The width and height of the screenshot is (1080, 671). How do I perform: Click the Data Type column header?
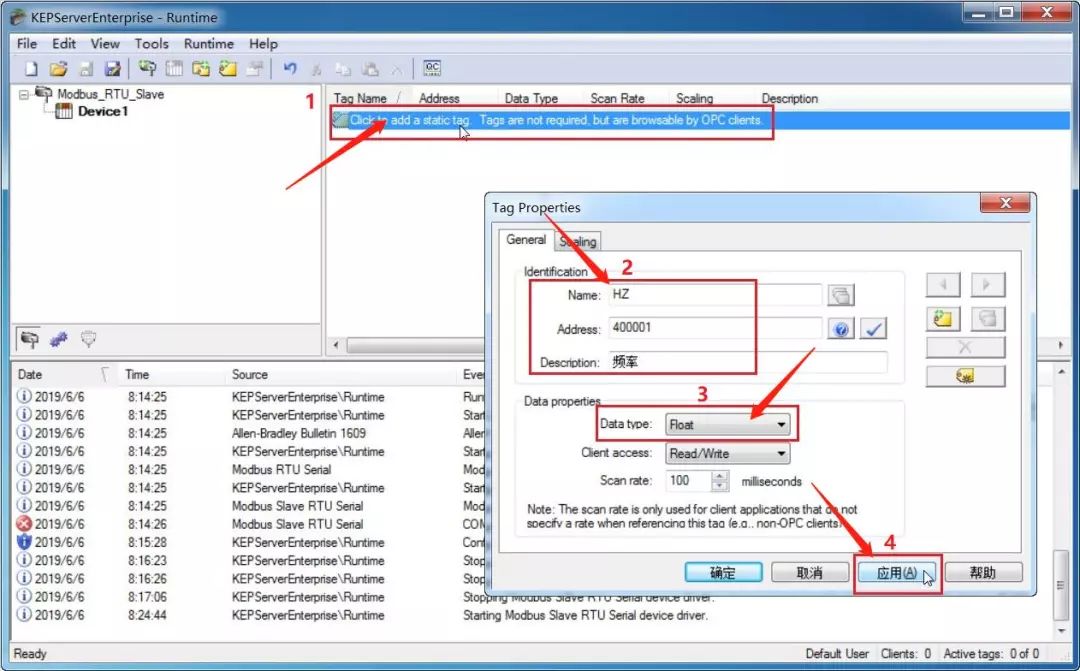tap(540, 99)
